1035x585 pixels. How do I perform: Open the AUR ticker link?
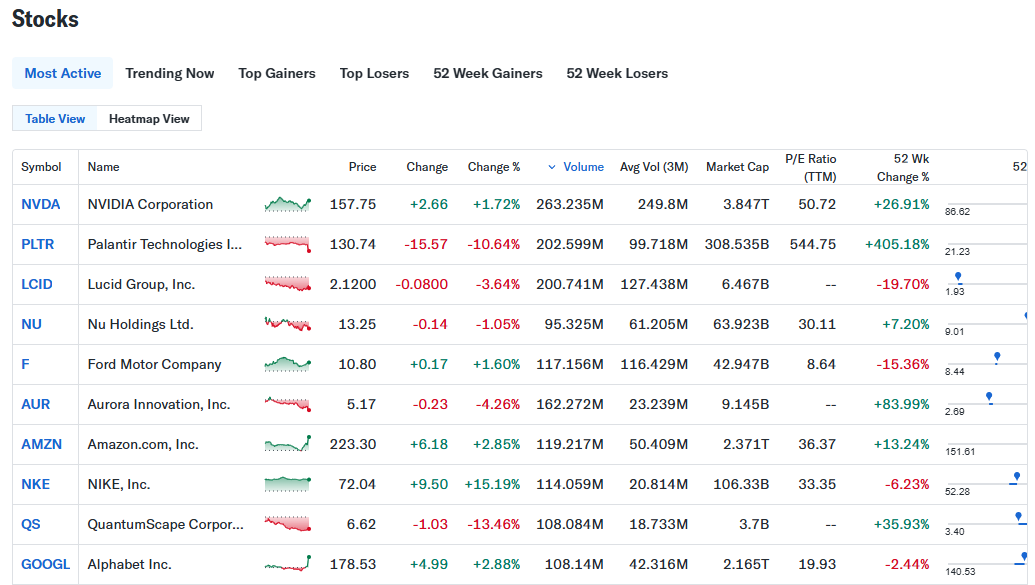pos(36,404)
